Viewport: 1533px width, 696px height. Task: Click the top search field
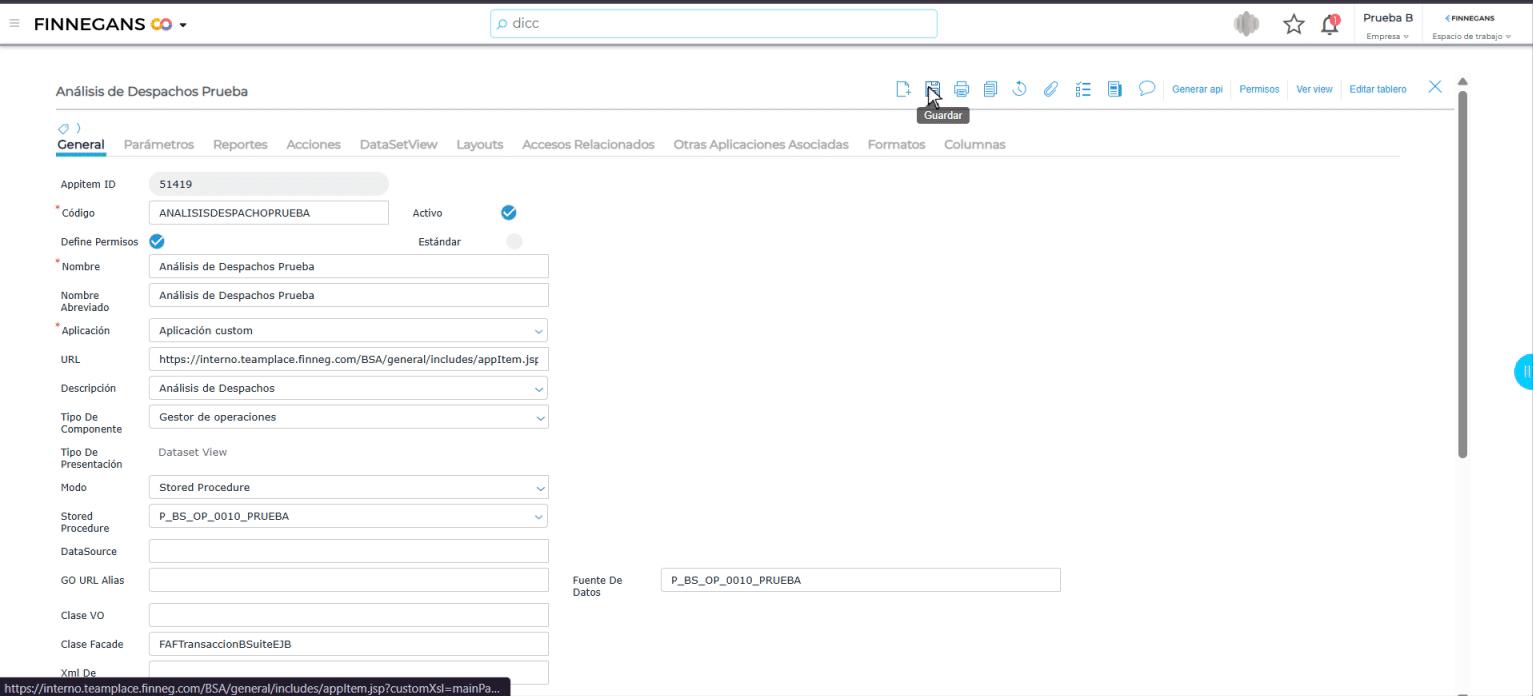713,24
